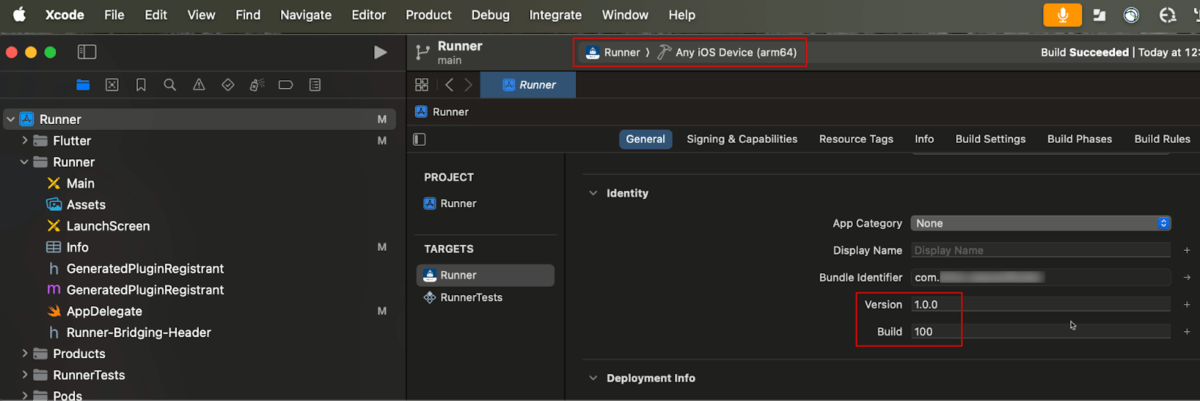Show the Test navigator diamond icon
Image resolution: width=1200 pixels, height=401 pixels.
tap(228, 85)
